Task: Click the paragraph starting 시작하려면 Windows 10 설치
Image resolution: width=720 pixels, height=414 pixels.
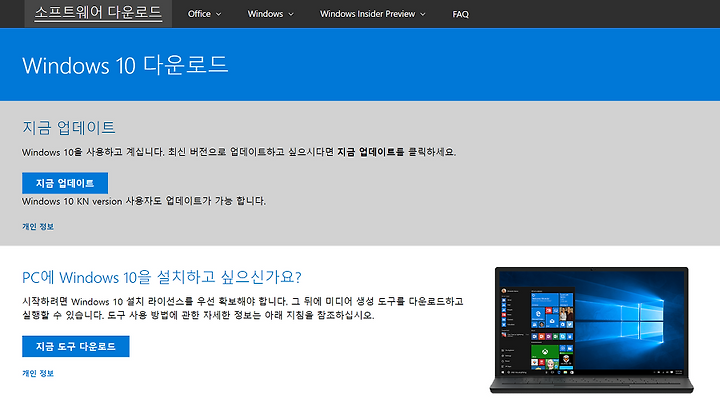Action: pos(243,308)
